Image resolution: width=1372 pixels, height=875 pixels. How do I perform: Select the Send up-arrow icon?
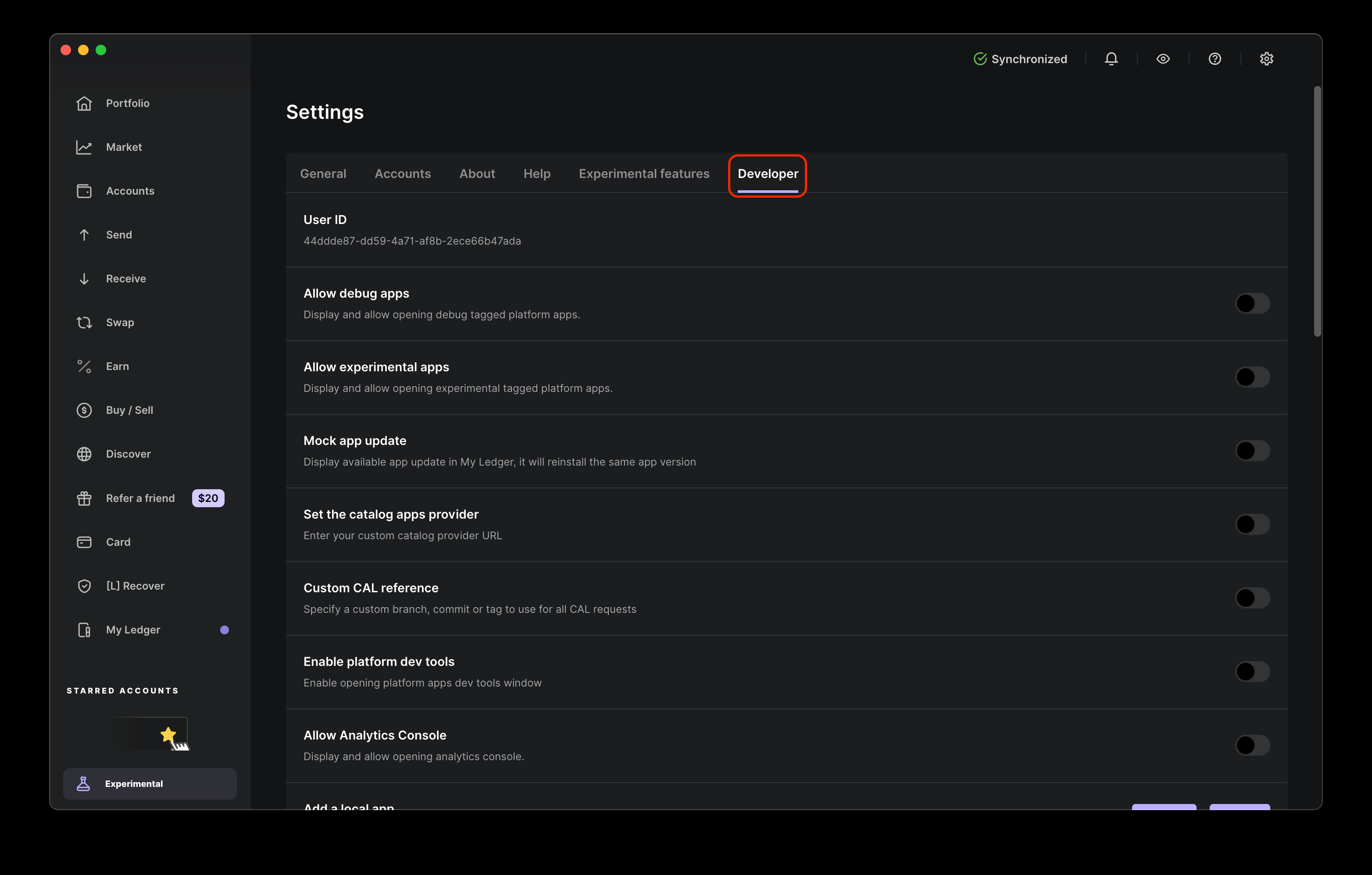tap(84, 235)
